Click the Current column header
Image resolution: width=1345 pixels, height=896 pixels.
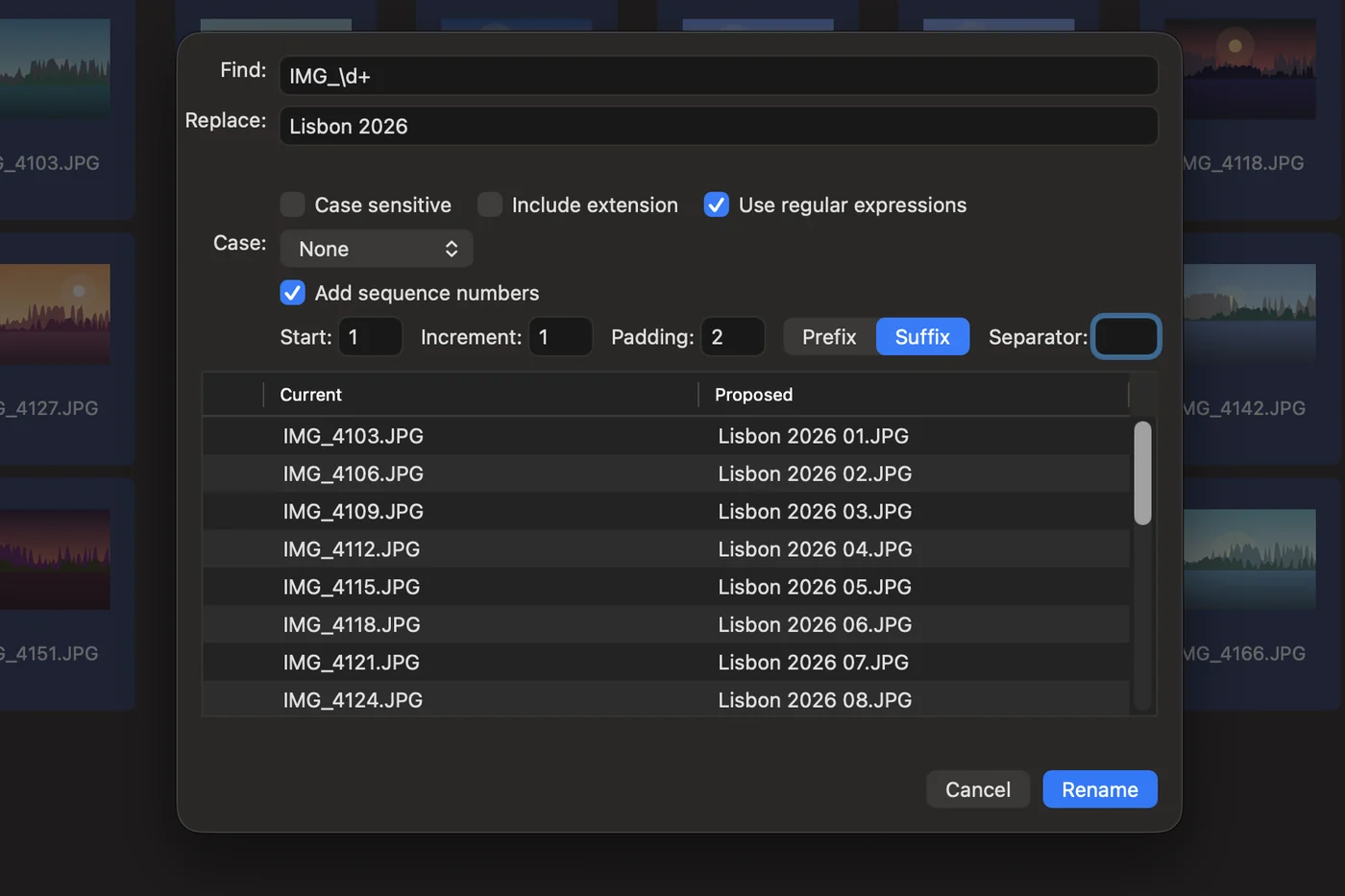pos(480,395)
